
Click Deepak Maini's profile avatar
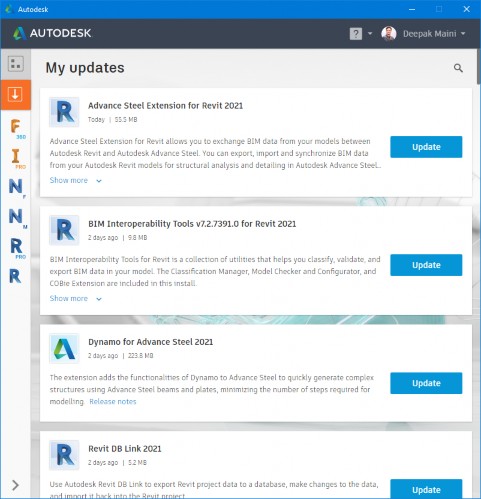tap(389, 34)
